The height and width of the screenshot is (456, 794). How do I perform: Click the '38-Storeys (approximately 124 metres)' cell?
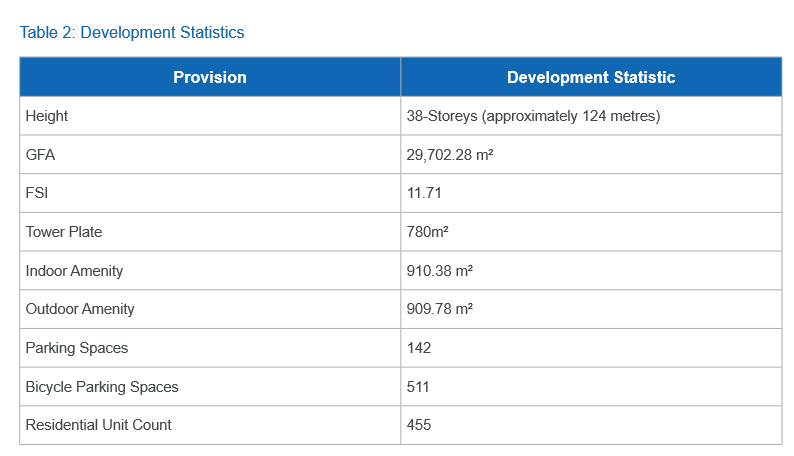tap(533, 116)
